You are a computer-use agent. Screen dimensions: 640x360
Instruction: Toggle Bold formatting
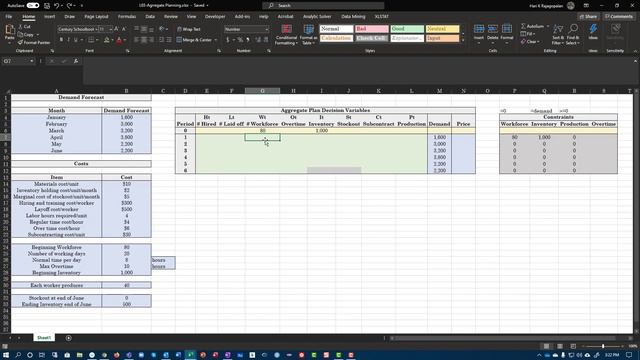pyautogui.click(x=61, y=40)
